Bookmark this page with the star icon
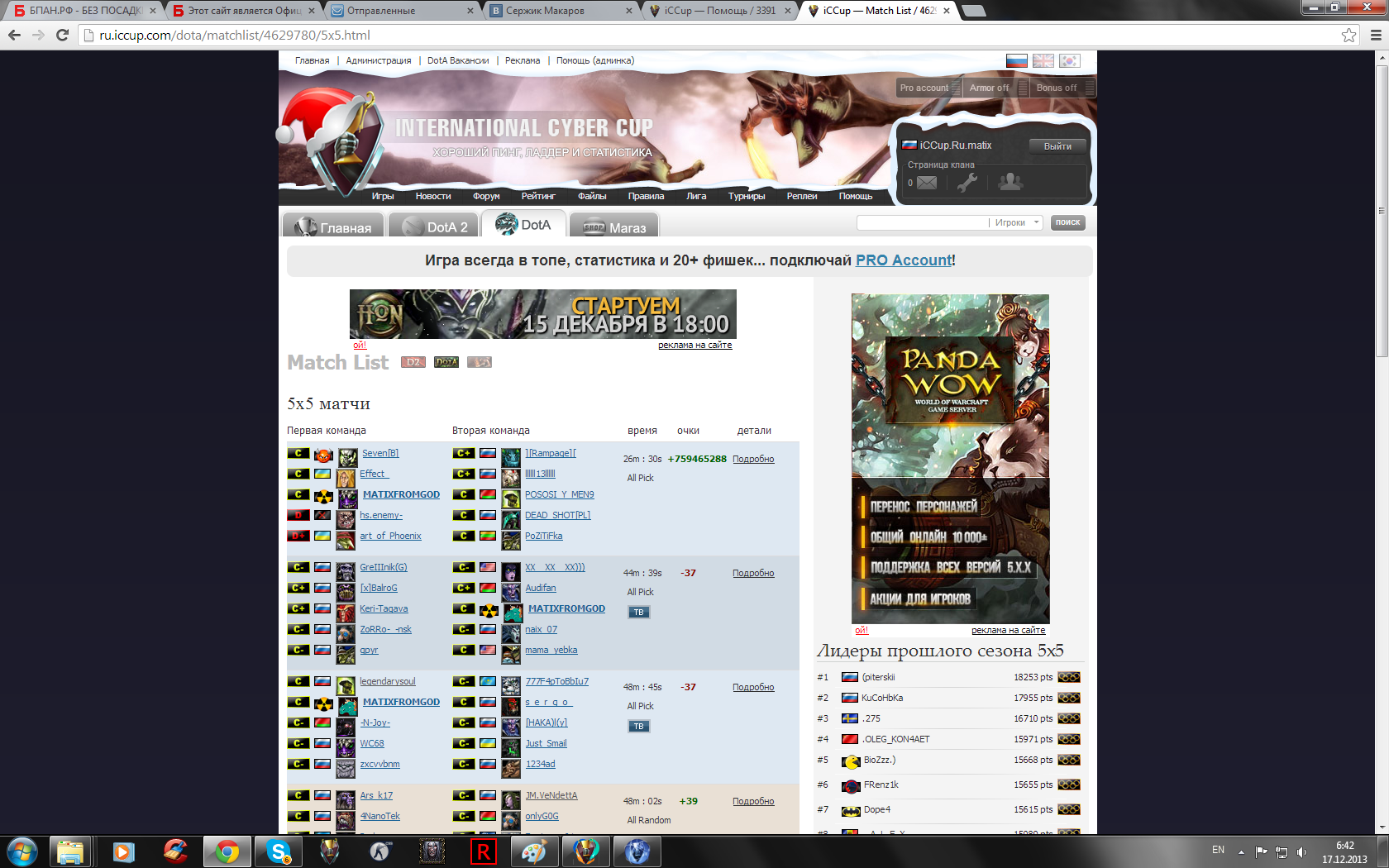The image size is (1389, 868). (1349, 35)
